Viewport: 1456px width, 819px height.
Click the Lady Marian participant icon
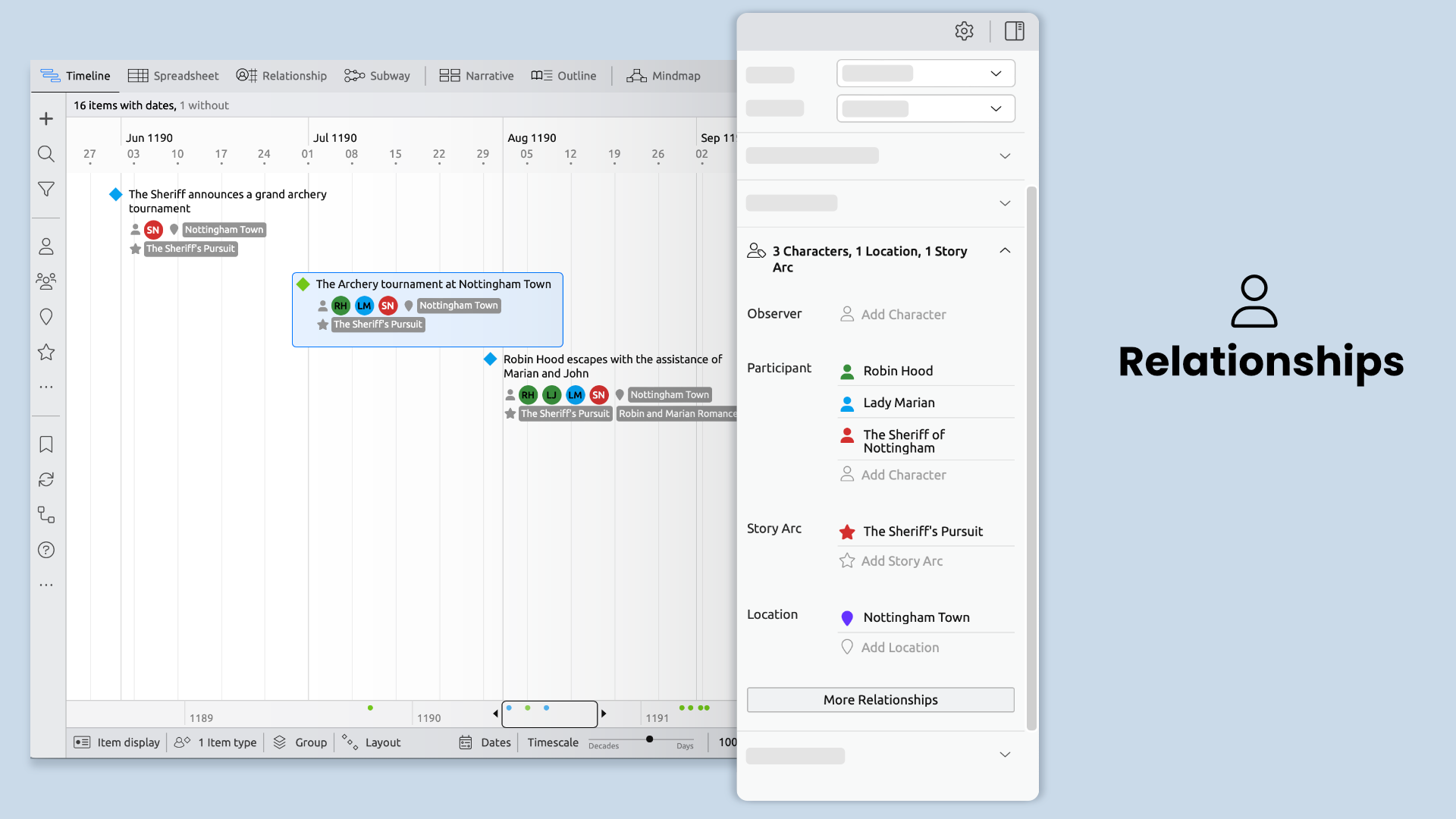847,403
